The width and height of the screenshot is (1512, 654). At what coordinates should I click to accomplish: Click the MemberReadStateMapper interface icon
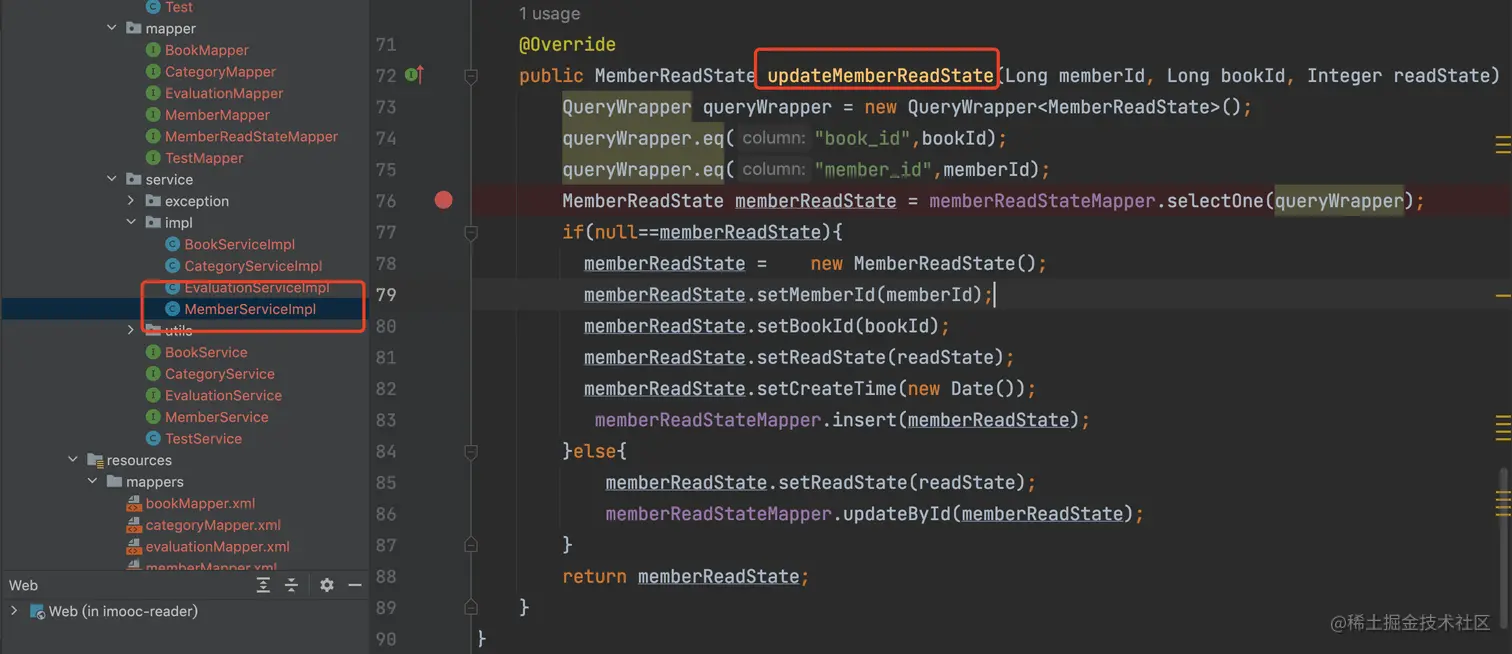pyautogui.click(x=153, y=136)
